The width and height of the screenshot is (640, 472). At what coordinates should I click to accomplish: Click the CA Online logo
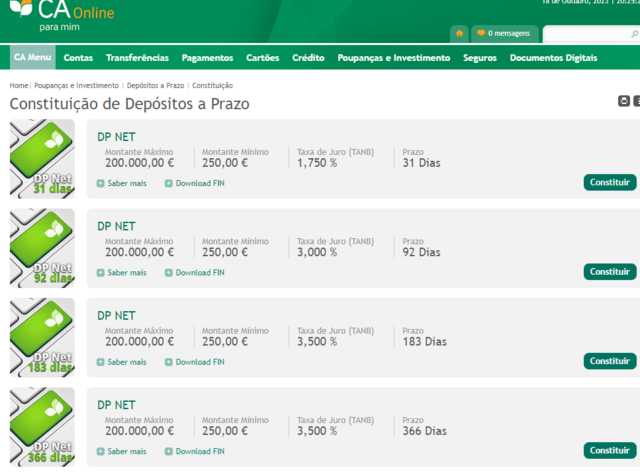click(62, 16)
